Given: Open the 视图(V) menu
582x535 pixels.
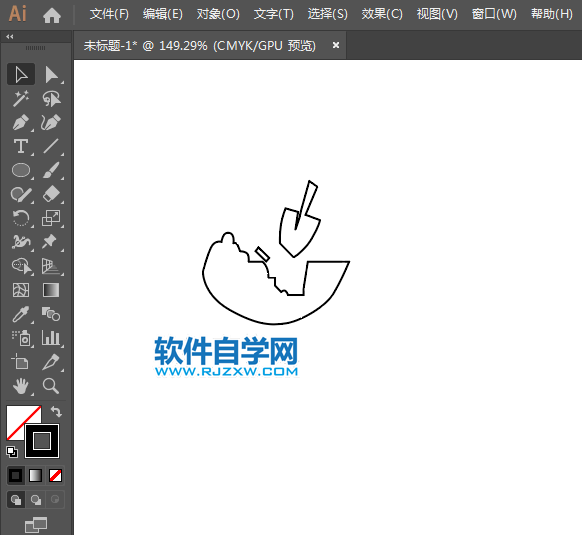Looking at the screenshot, I should point(437,14).
